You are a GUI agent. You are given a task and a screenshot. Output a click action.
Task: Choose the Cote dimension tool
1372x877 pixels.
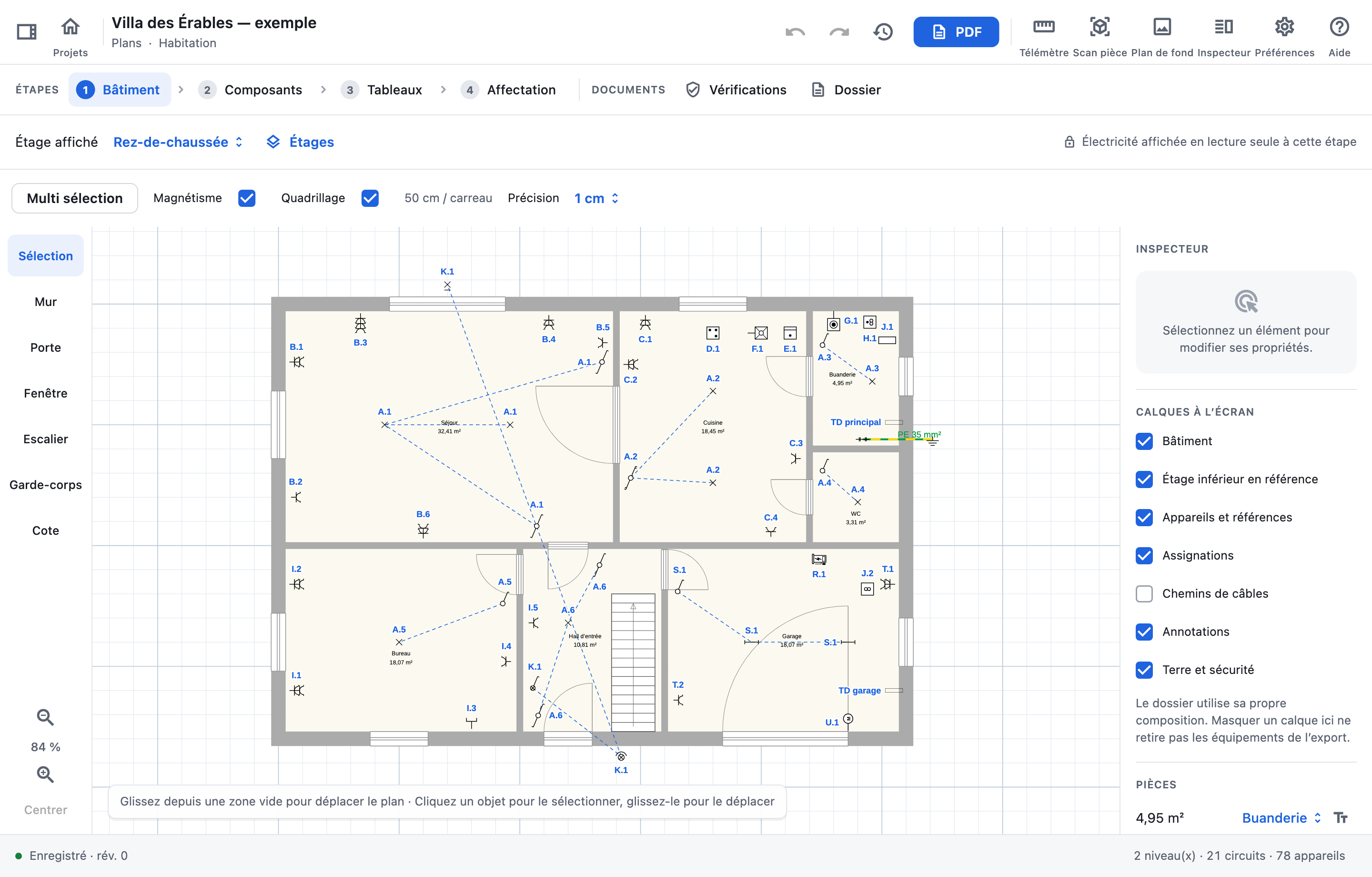click(46, 530)
